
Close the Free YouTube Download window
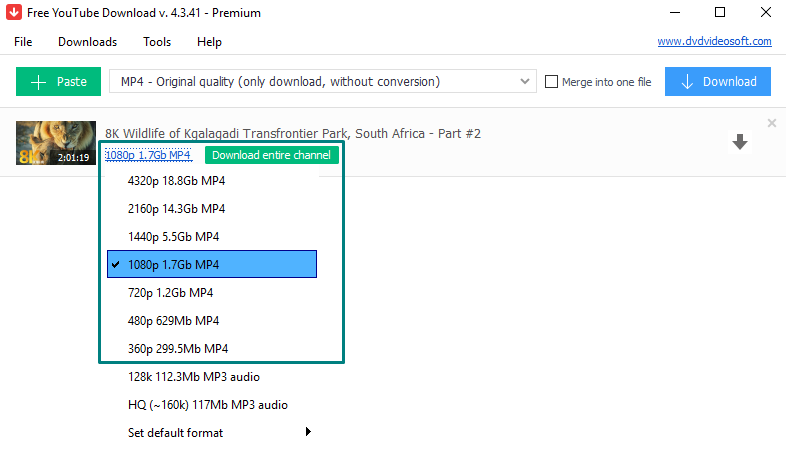tap(765, 12)
